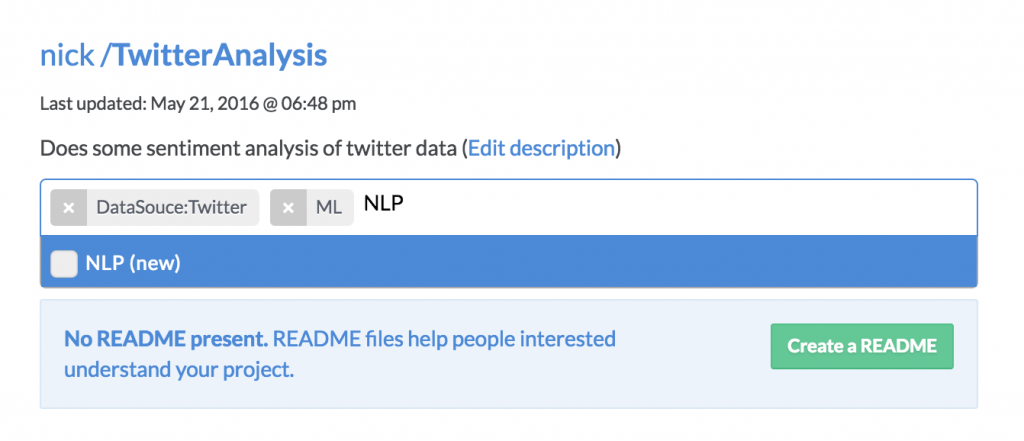Remove the DataSouce:Twitter tag with its x icon
This screenshot has height=441, width=1024.
point(69,208)
